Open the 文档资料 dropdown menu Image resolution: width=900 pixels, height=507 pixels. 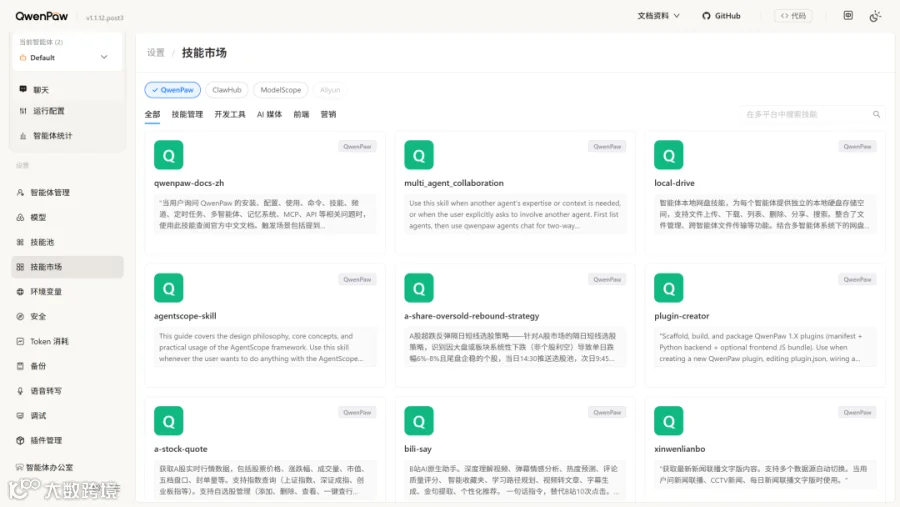pyautogui.click(x=658, y=16)
